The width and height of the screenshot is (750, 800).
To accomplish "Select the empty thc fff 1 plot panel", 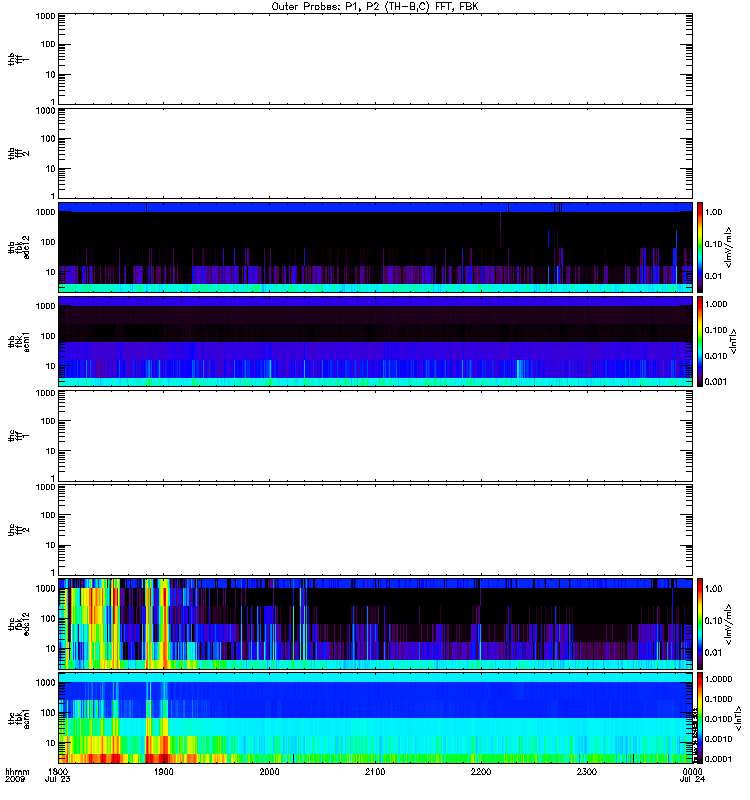I will click(376, 436).
